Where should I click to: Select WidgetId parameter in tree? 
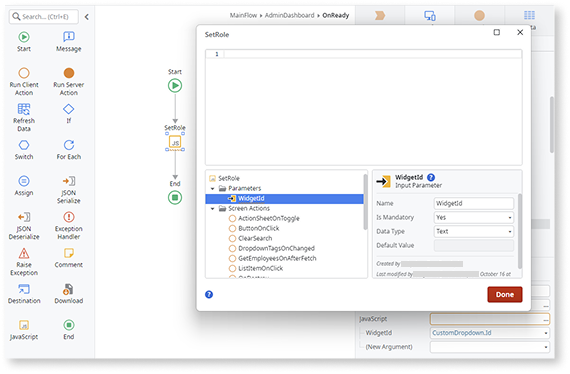(x=284, y=198)
